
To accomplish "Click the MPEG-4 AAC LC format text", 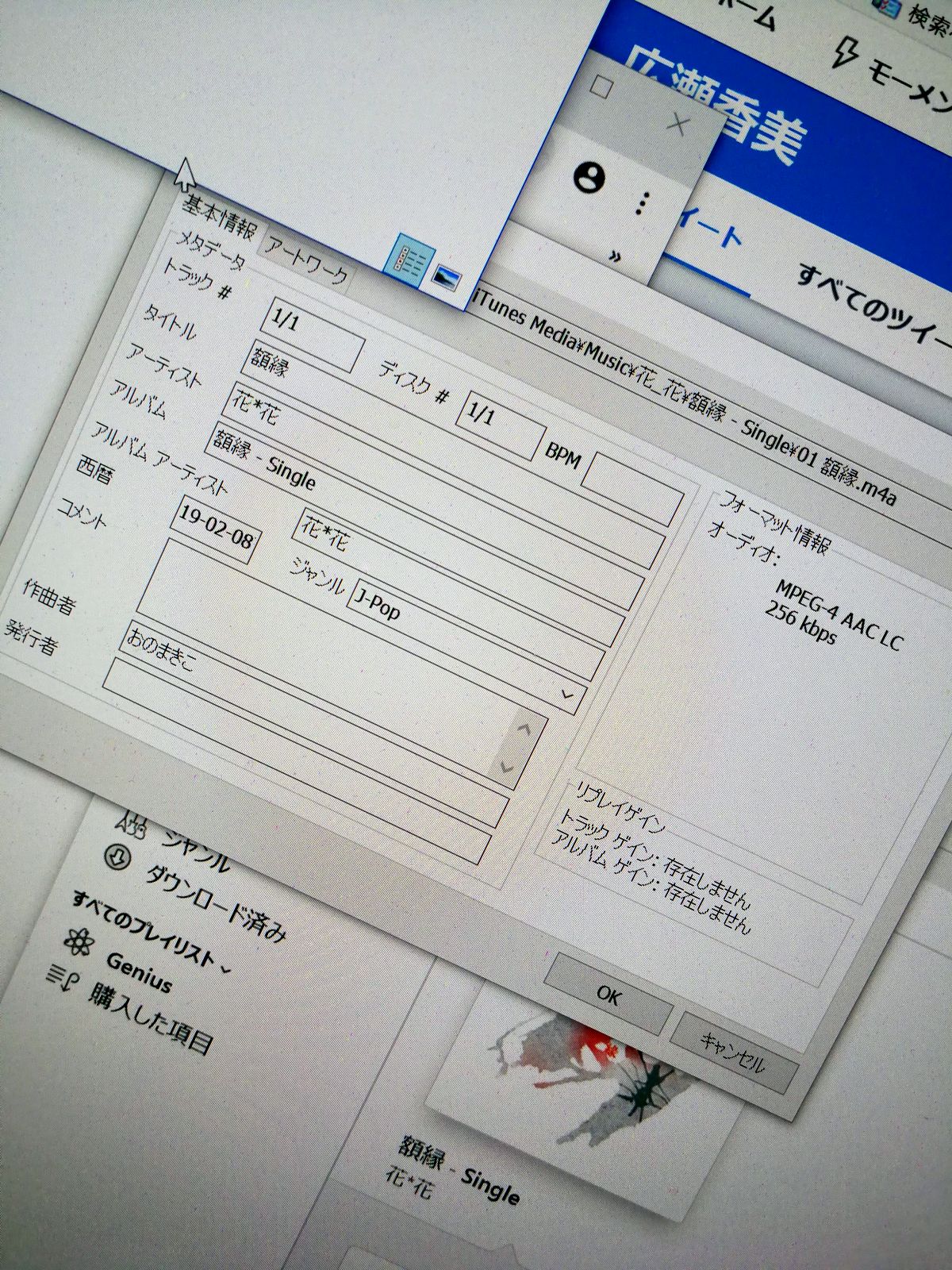I will [x=839, y=616].
